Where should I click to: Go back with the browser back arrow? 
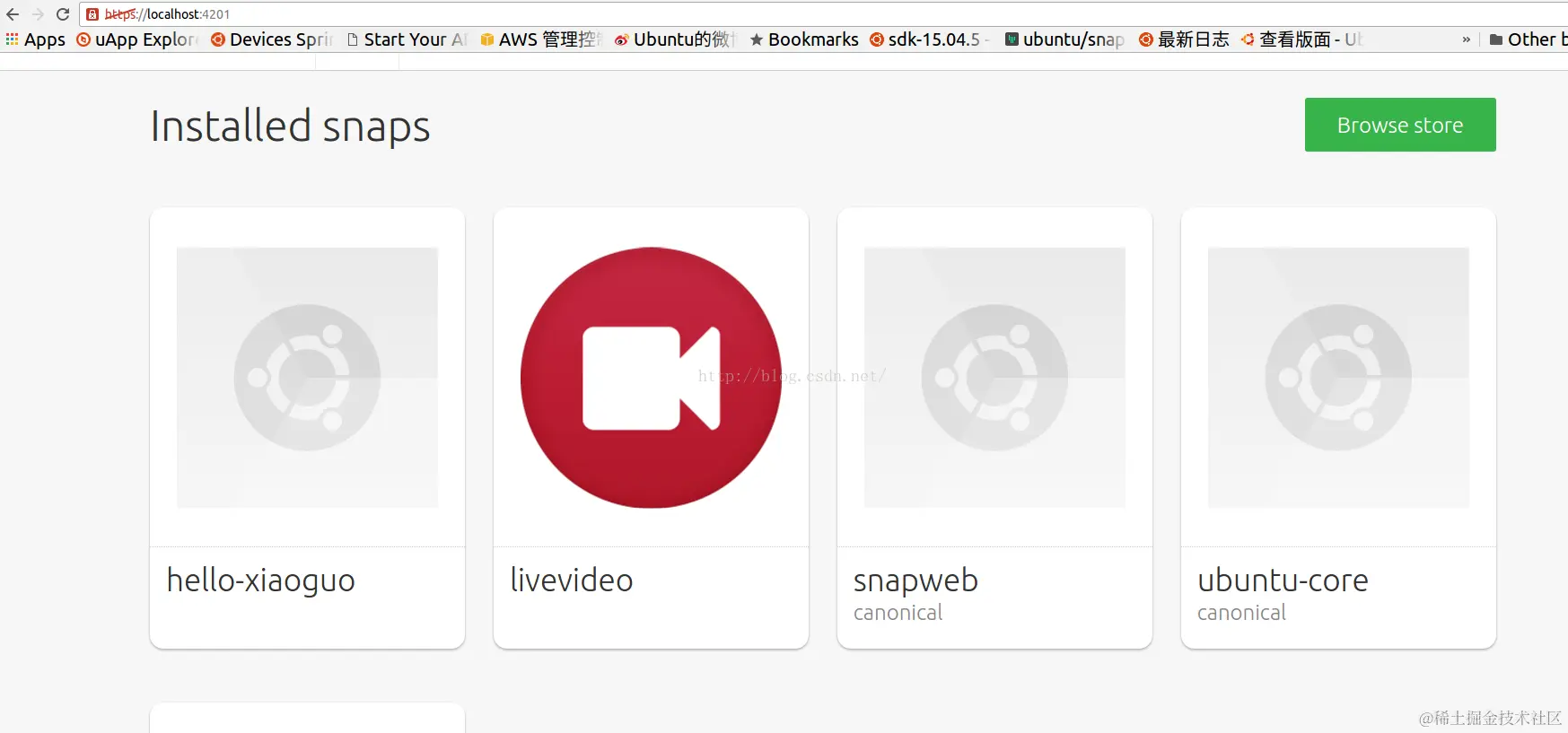(x=13, y=14)
